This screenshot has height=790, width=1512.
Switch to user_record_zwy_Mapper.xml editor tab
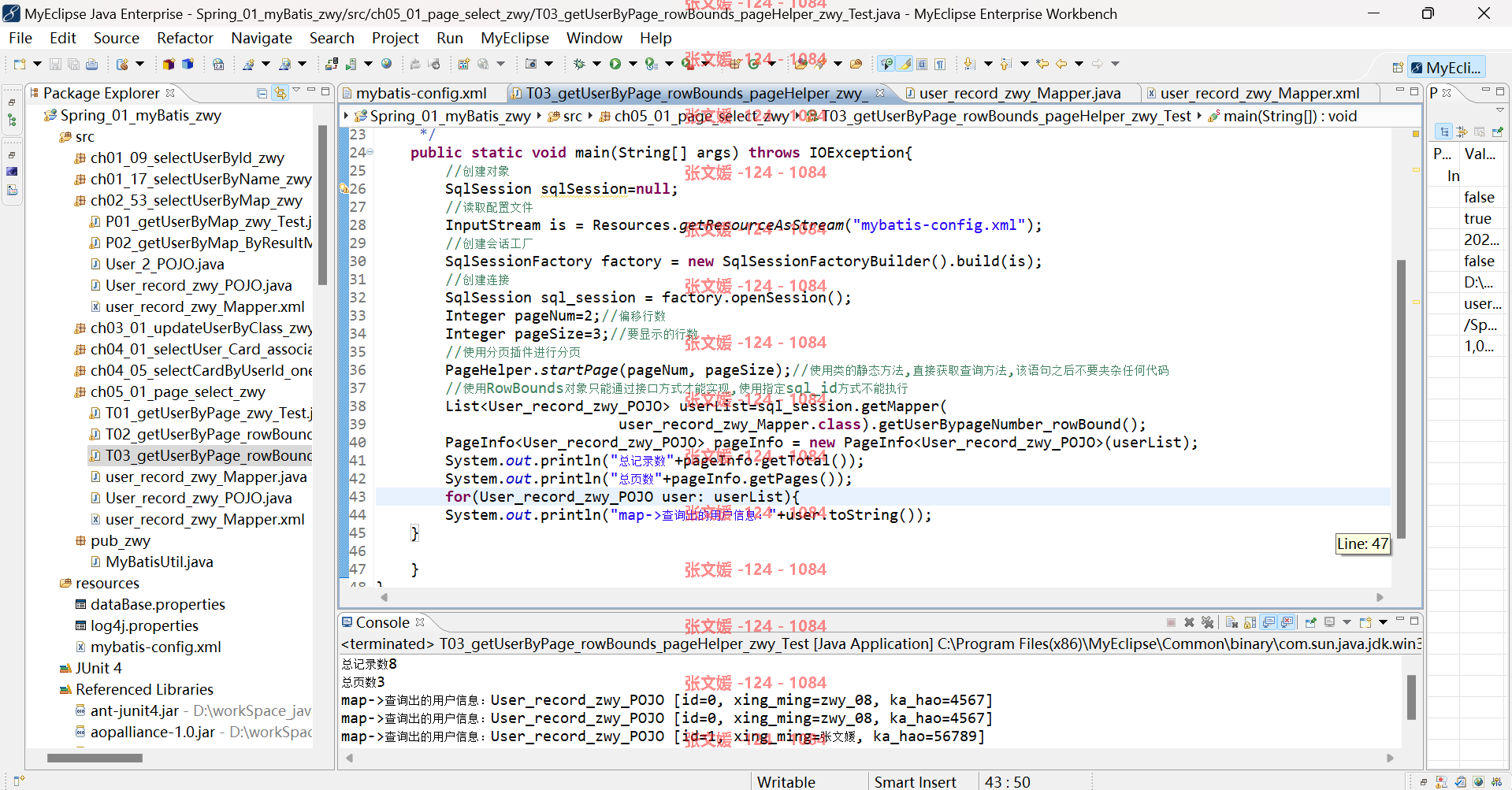click(x=1259, y=93)
